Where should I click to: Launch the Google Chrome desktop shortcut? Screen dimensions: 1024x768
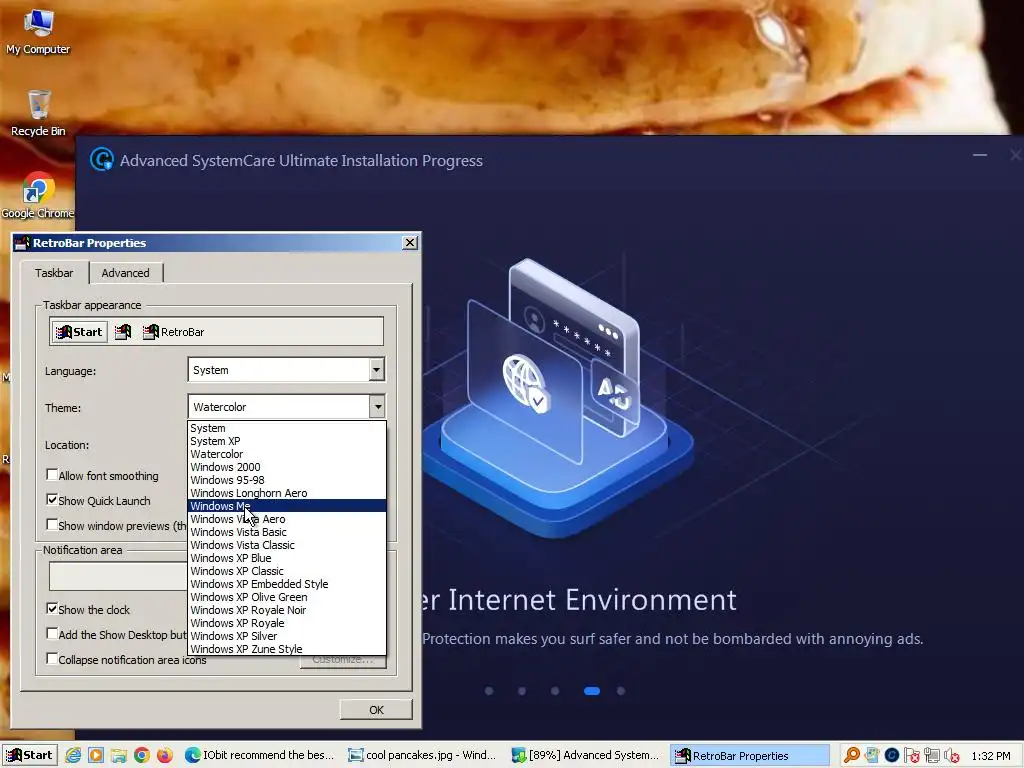click(38, 195)
